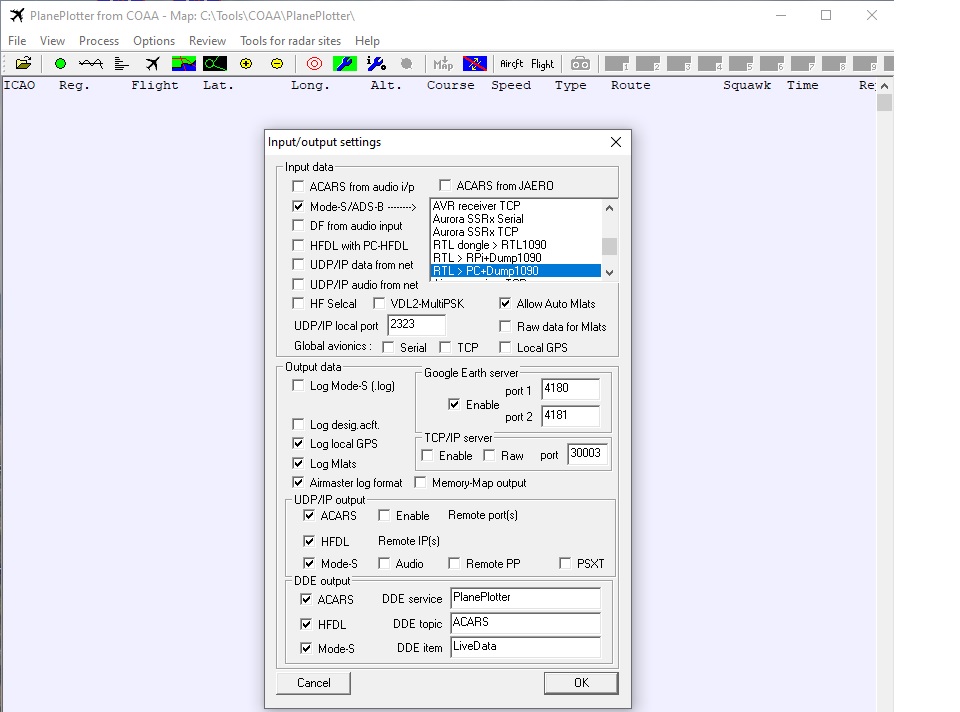
Task: Click receiver list scroll up arrow
Action: click(609, 208)
